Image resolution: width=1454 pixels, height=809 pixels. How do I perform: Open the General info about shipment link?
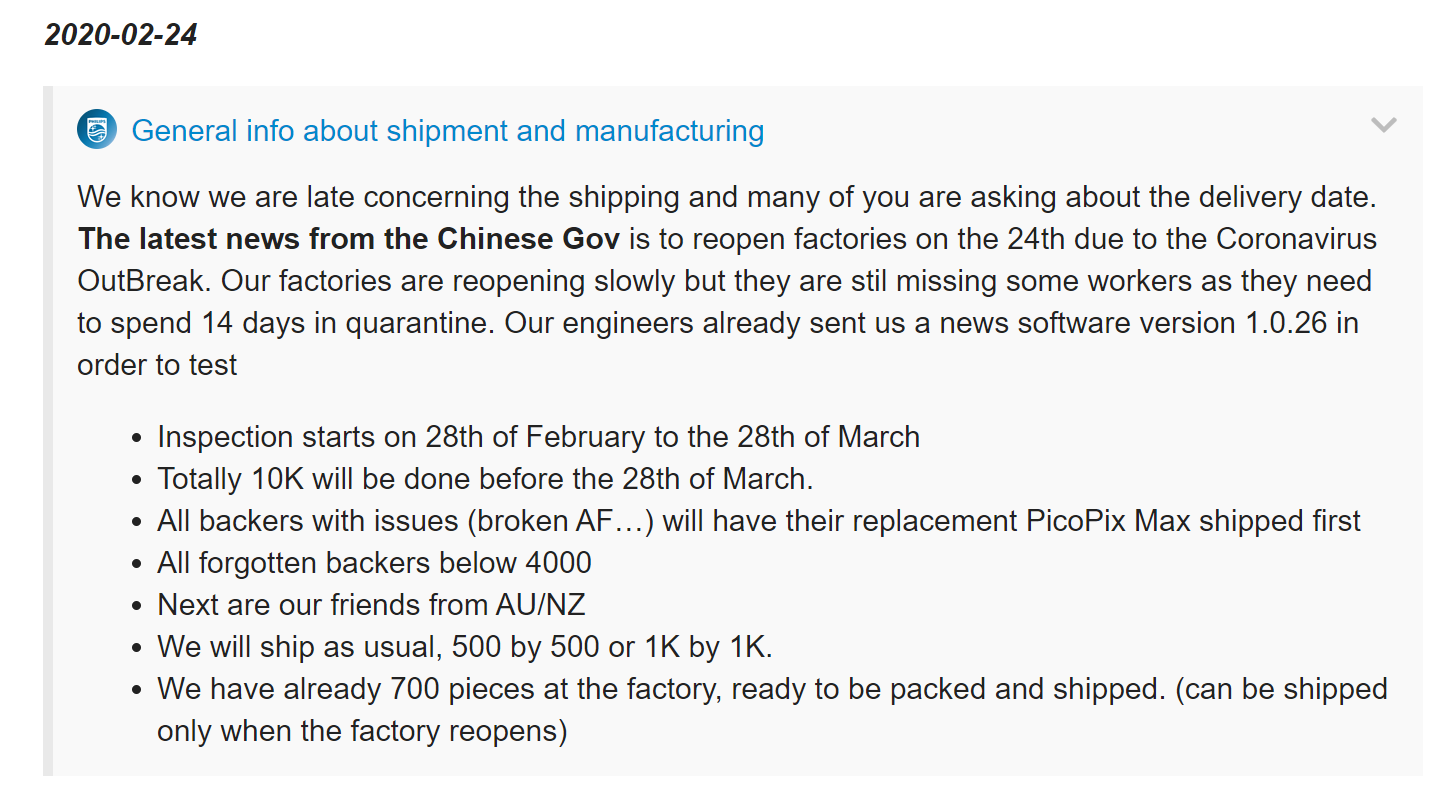click(x=448, y=131)
